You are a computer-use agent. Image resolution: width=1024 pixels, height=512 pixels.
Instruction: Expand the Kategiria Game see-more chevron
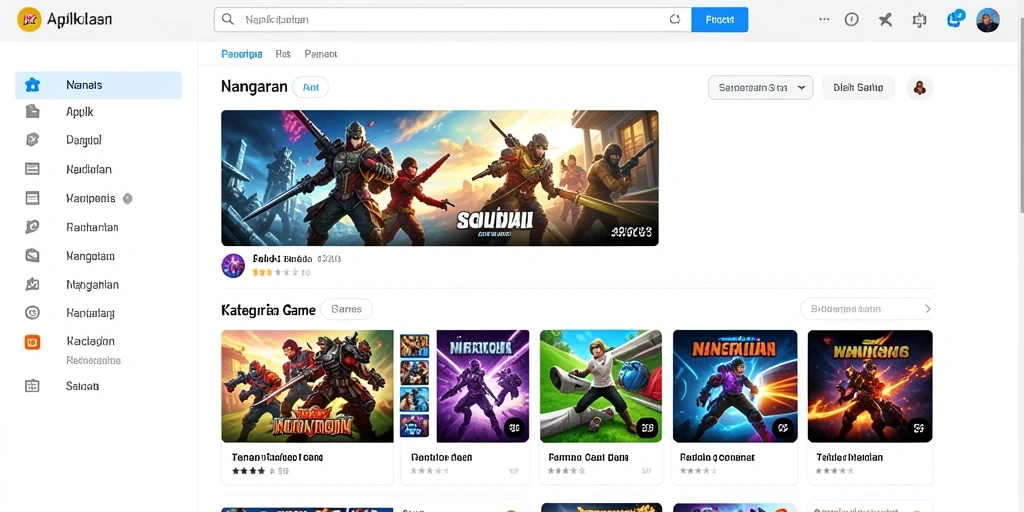tap(927, 309)
